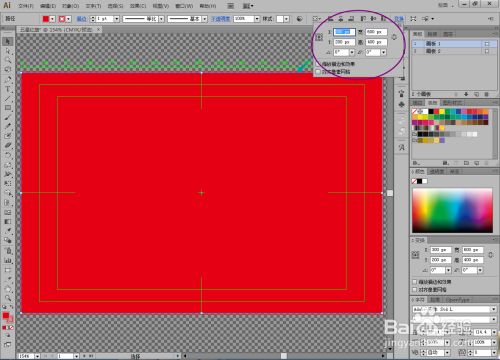Select the Hand tool
This screenshot has width=500, height=360.
tap(8, 289)
